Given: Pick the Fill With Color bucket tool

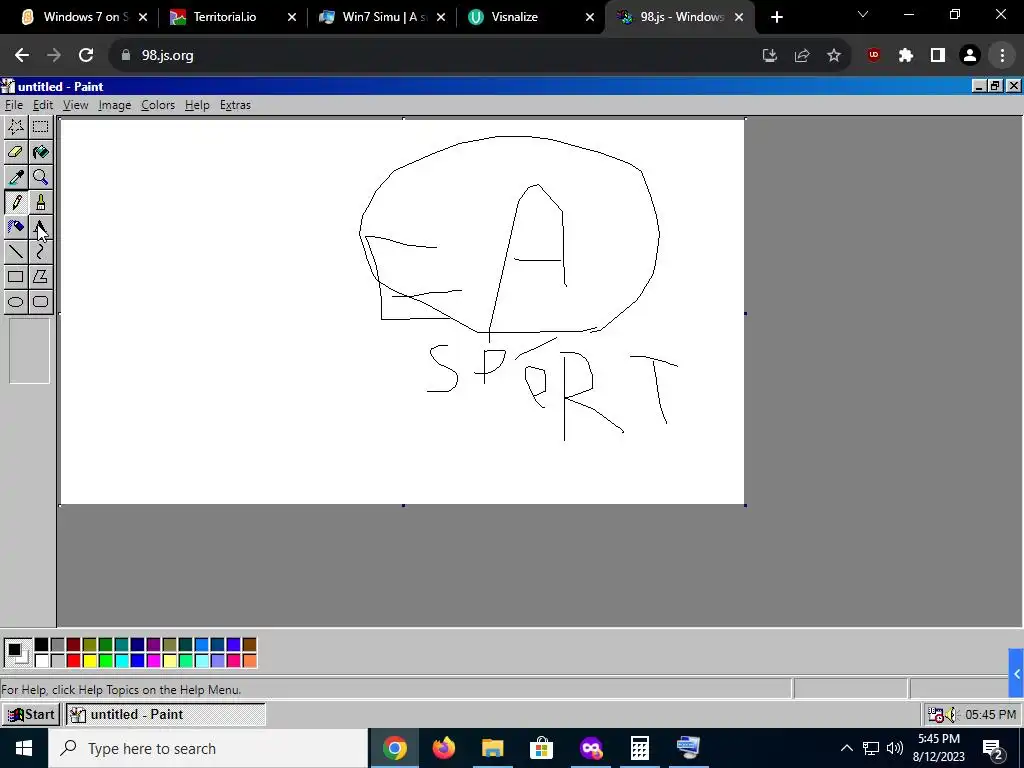Looking at the screenshot, I should [40, 152].
